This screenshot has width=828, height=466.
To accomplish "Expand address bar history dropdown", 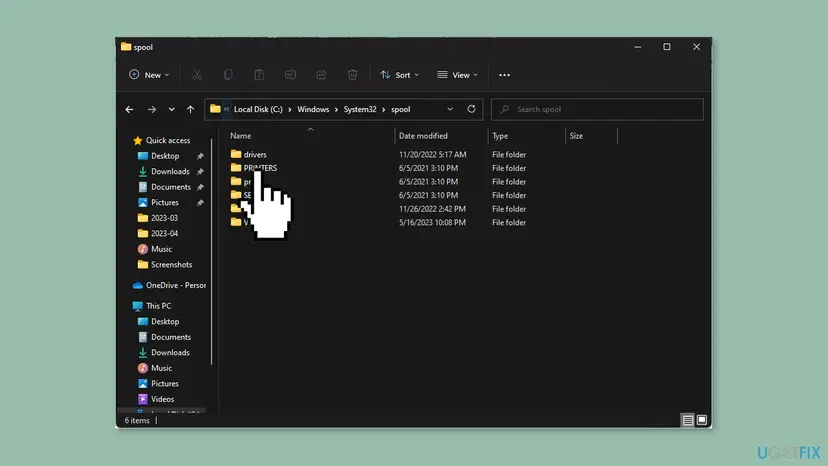I will point(450,109).
